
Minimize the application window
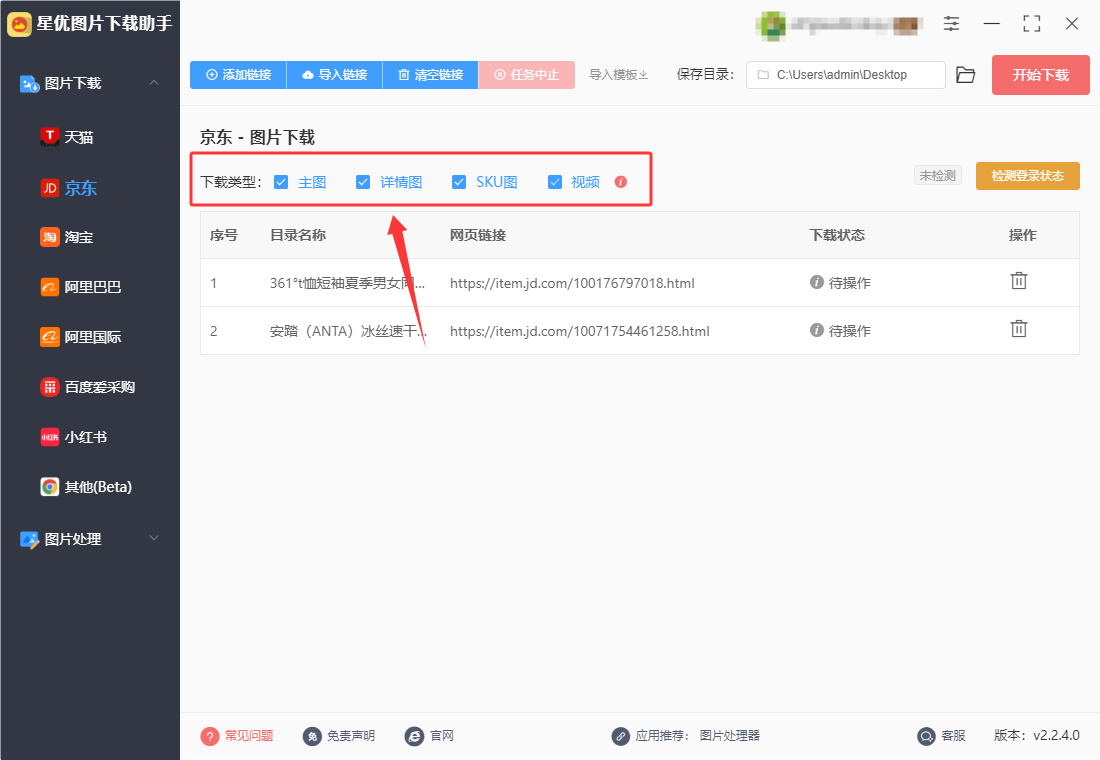pos(992,24)
